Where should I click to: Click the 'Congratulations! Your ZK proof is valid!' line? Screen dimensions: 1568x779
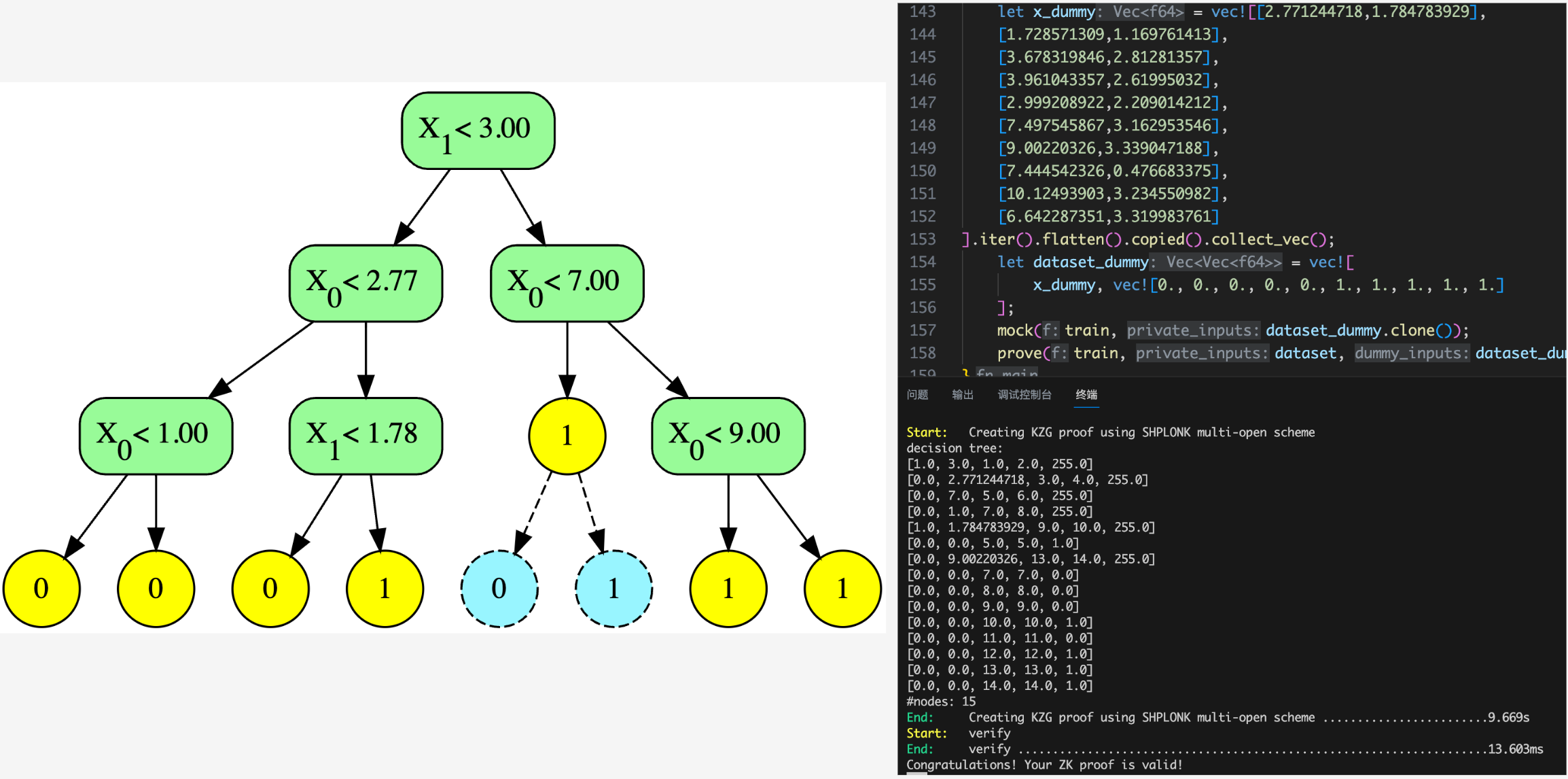coord(1044,765)
